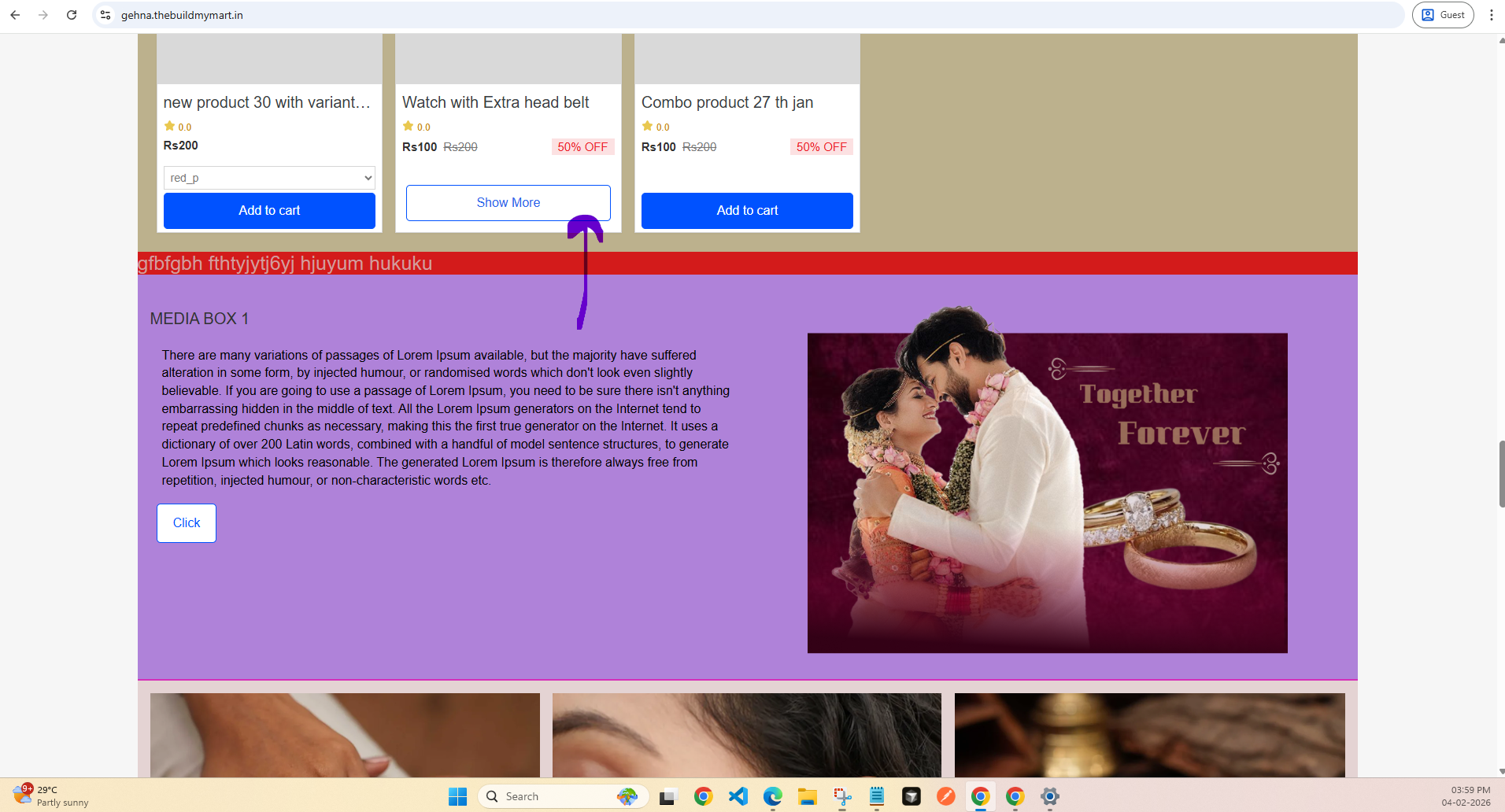Open the Chrome three-dot menu
The width and height of the screenshot is (1505, 812).
(x=1491, y=15)
